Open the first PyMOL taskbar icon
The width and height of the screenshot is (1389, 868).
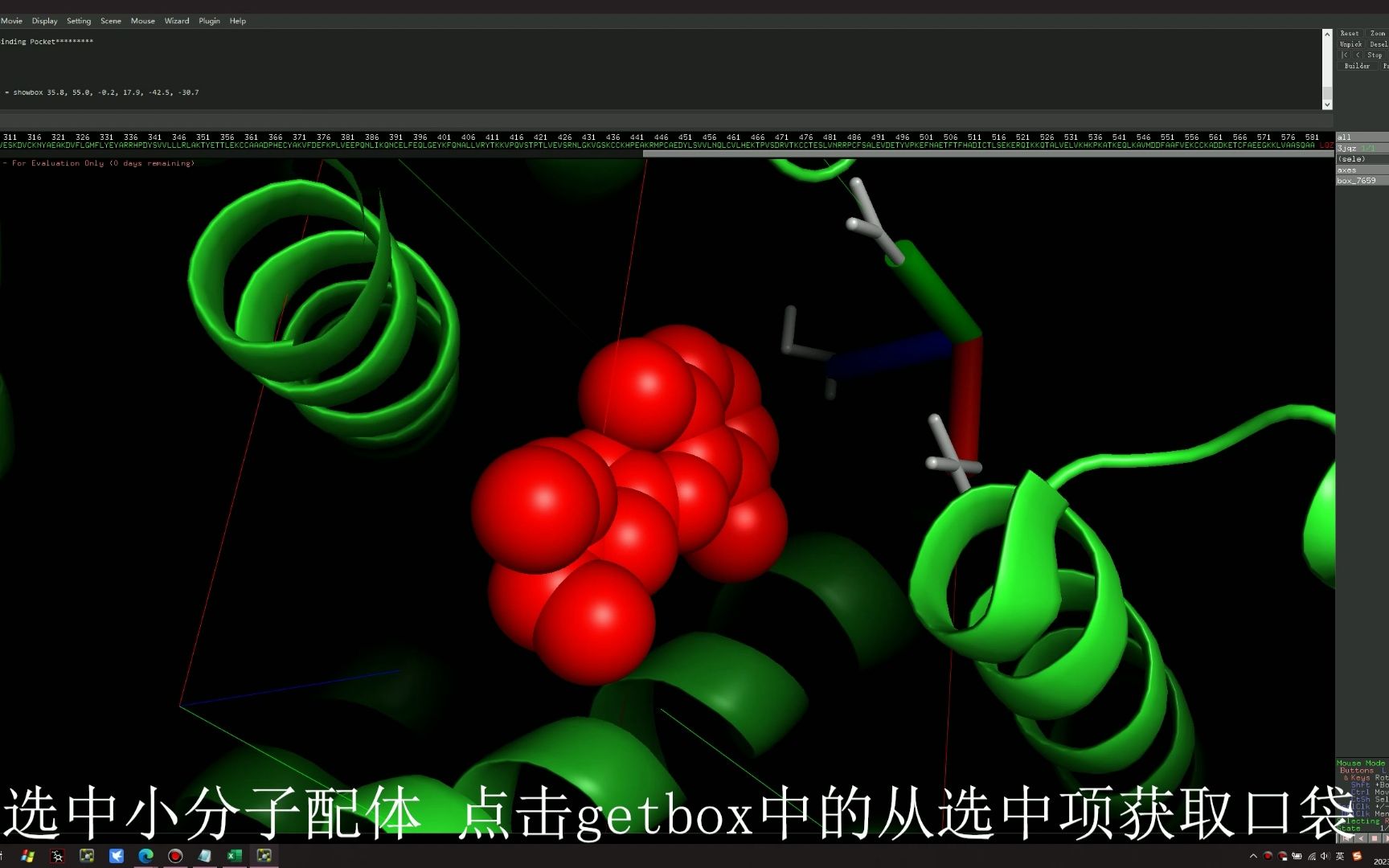(x=87, y=856)
